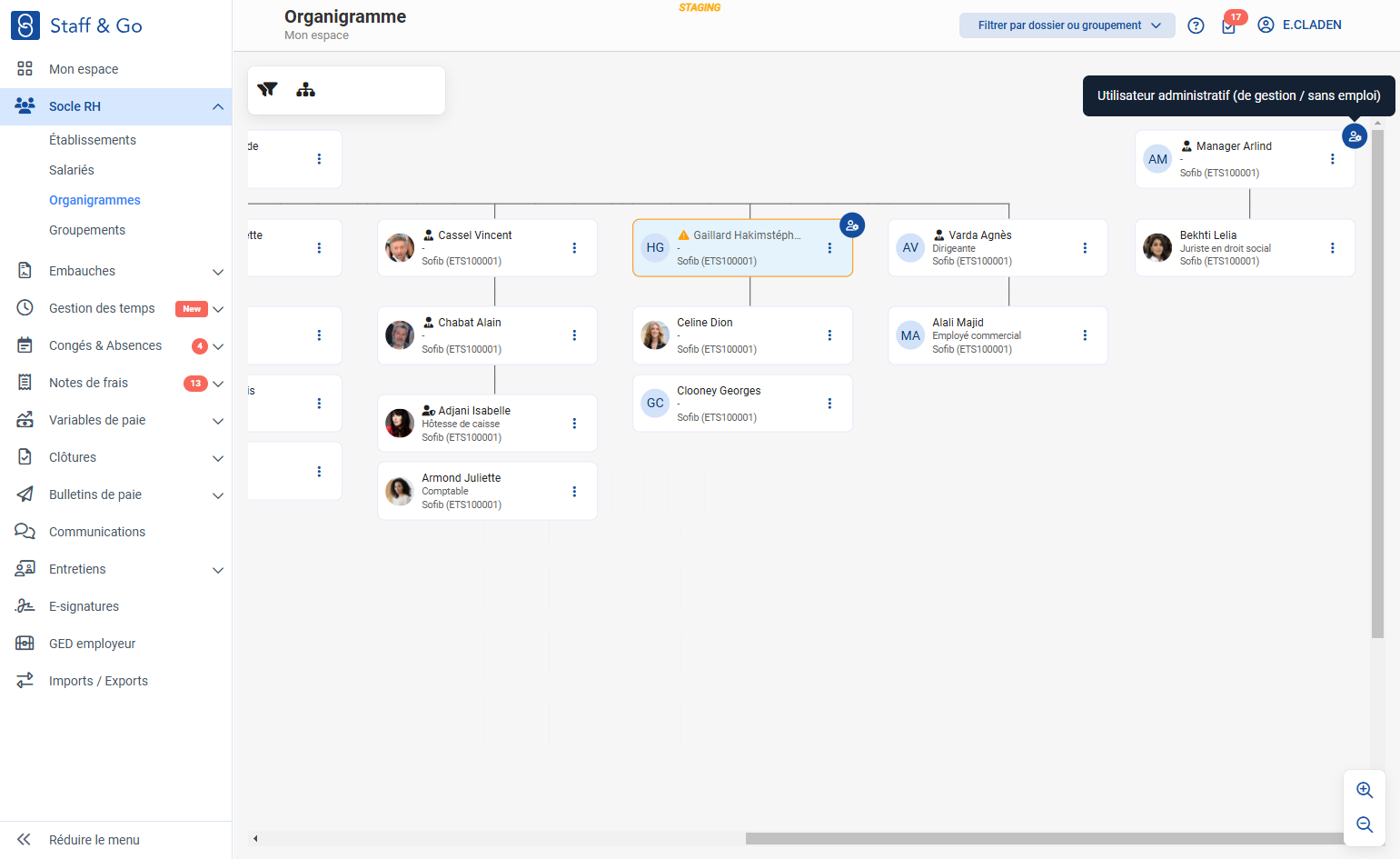
Task: Open the three-dot menu for Adjani Isabelle
Action: [x=574, y=424]
